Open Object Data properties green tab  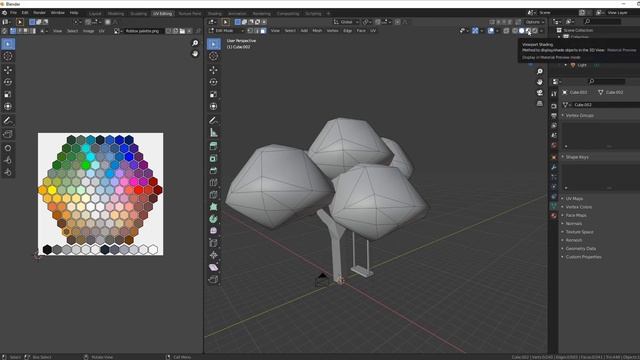click(x=554, y=206)
